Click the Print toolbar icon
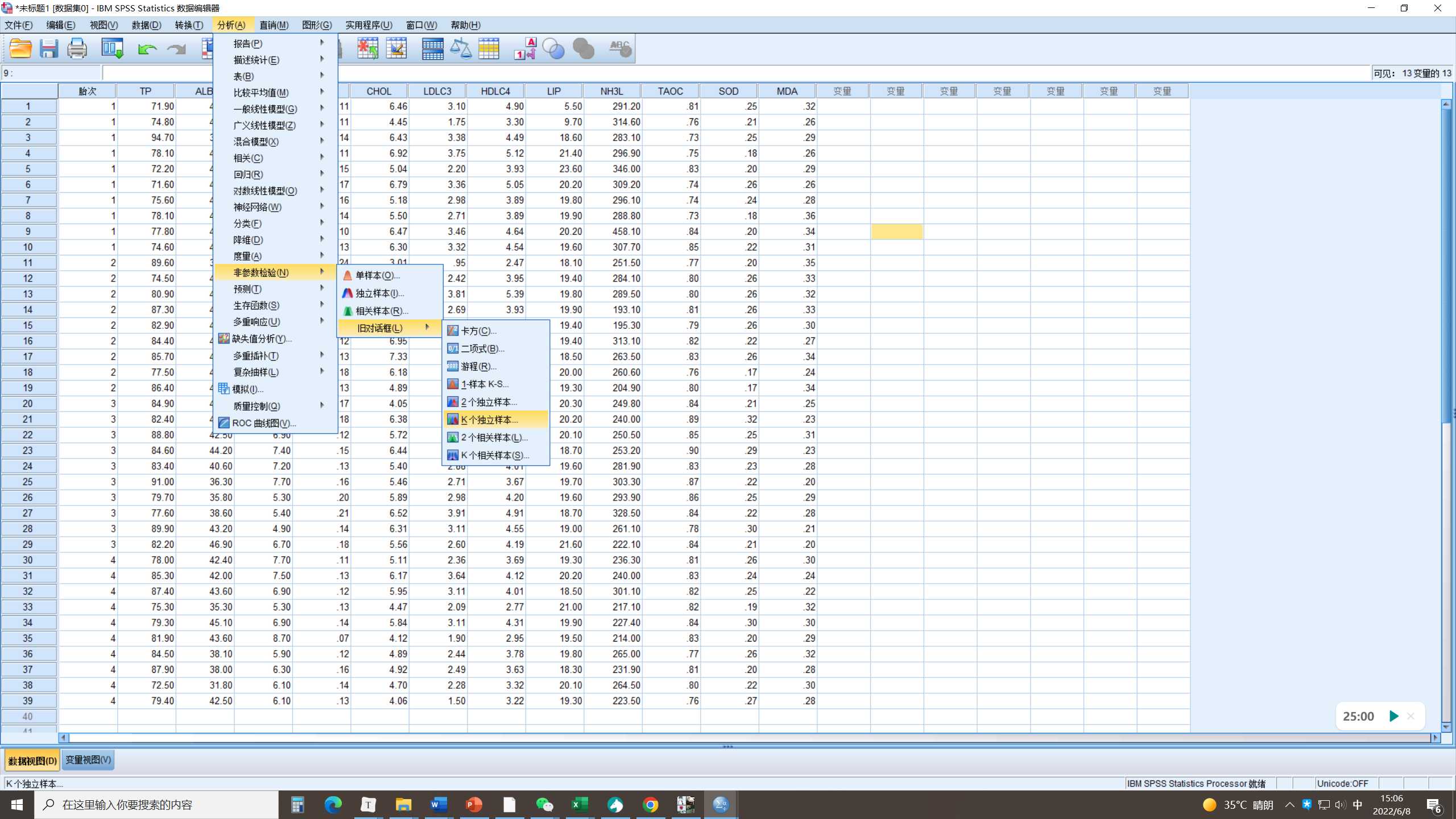The width and height of the screenshot is (1456, 819). (x=77, y=49)
